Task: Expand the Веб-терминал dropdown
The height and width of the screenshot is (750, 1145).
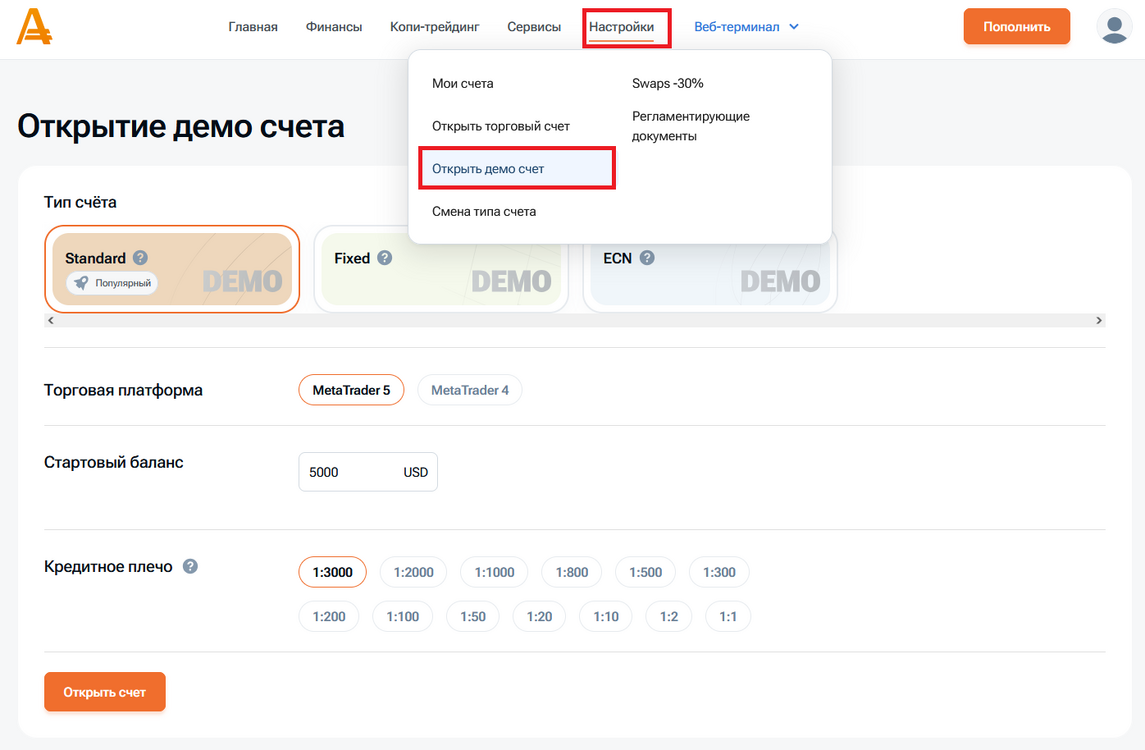Action: [x=746, y=27]
